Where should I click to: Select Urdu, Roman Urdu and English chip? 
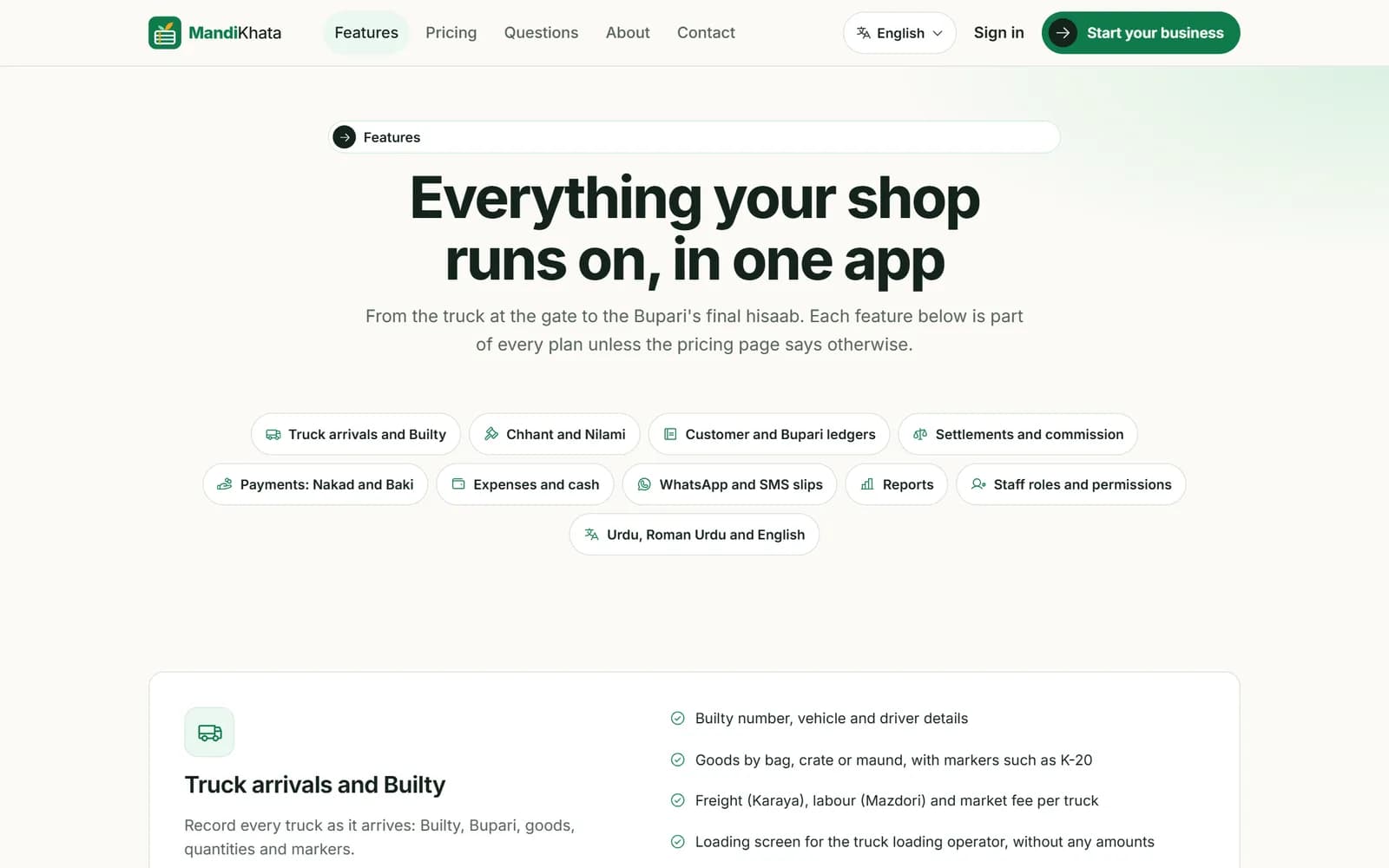[x=694, y=535]
